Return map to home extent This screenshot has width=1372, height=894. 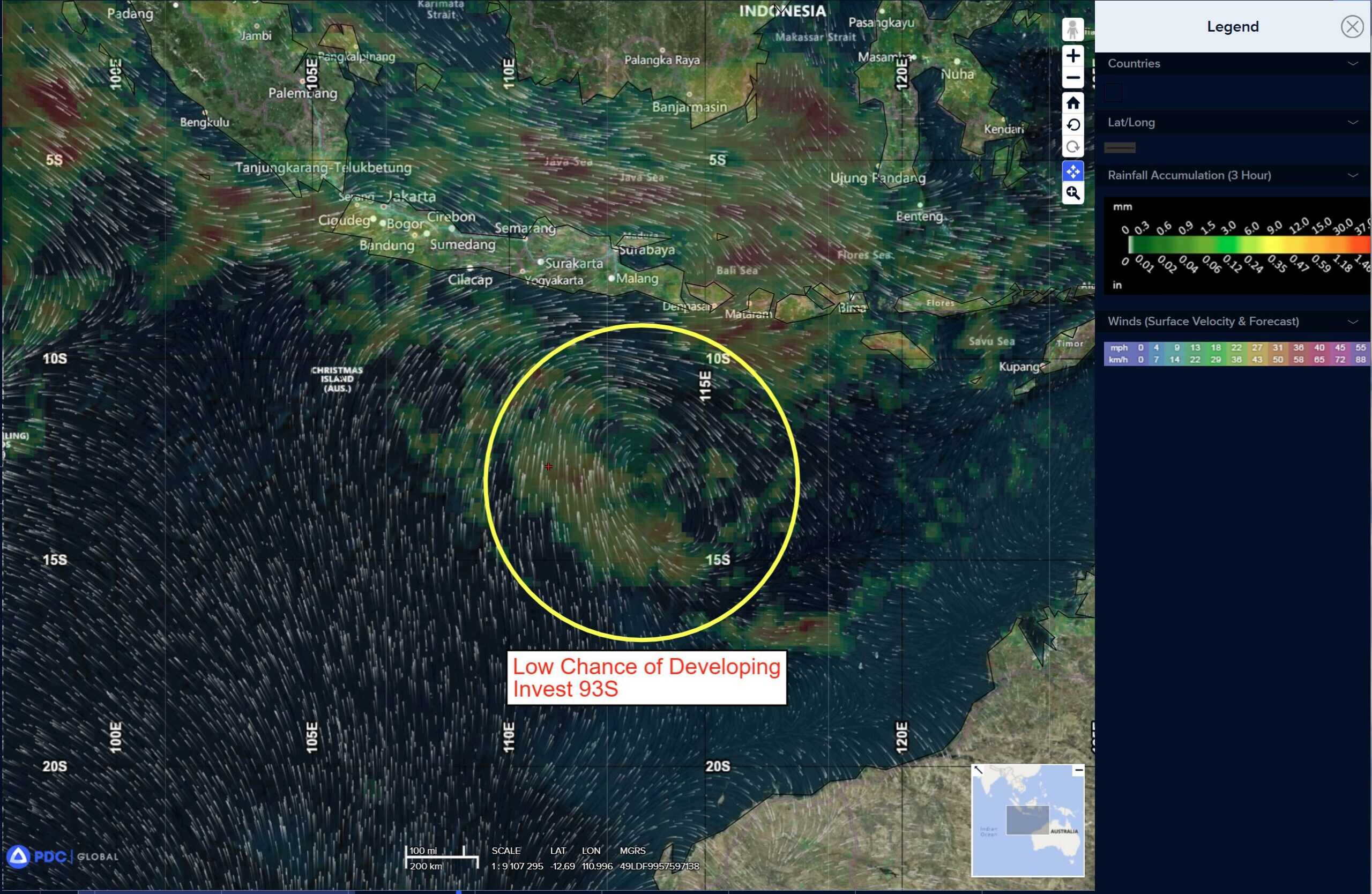(x=1072, y=103)
